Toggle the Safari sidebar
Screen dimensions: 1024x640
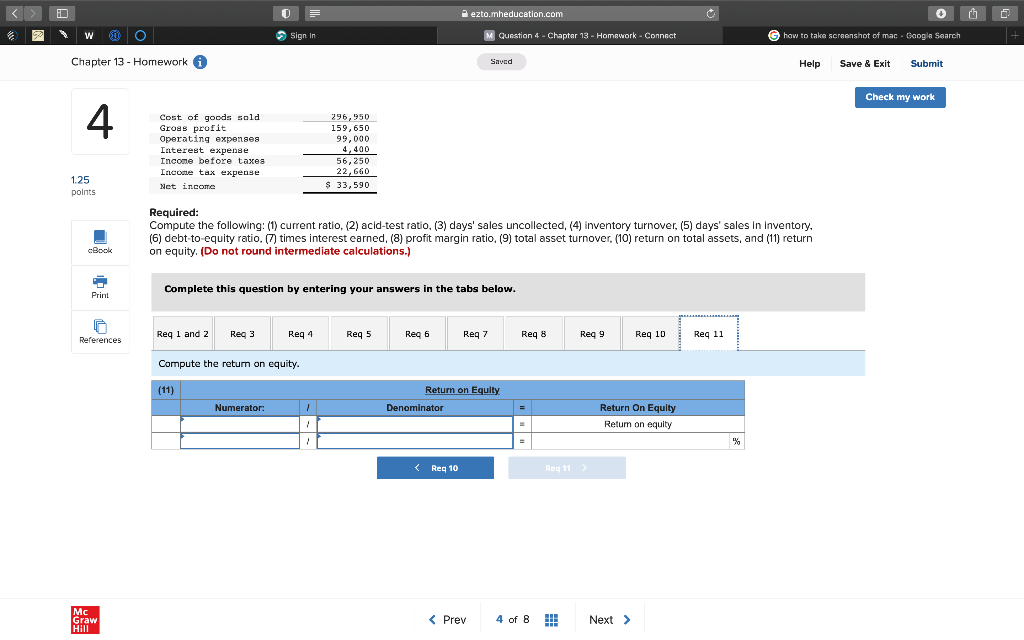coord(61,13)
